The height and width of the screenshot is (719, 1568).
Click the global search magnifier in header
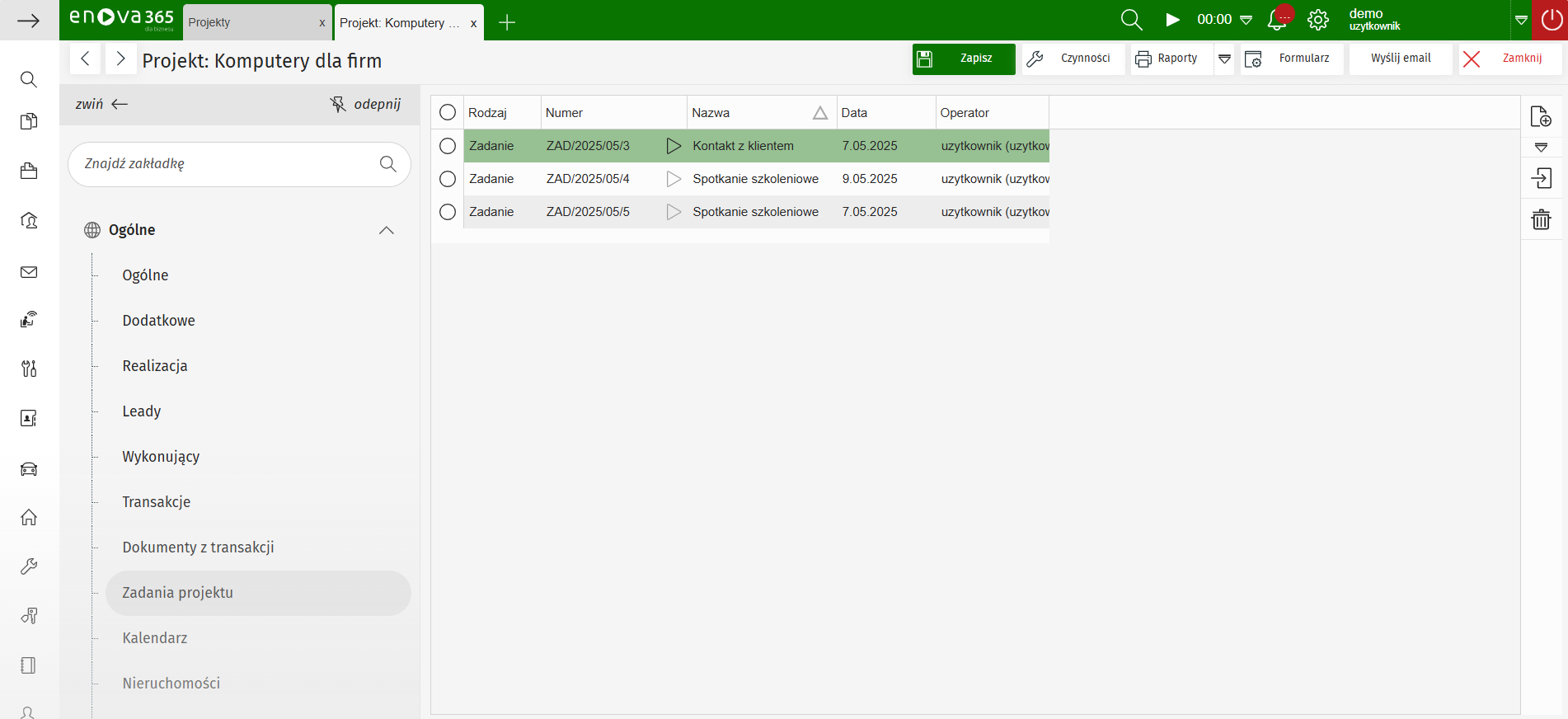(x=1131, y=20)
